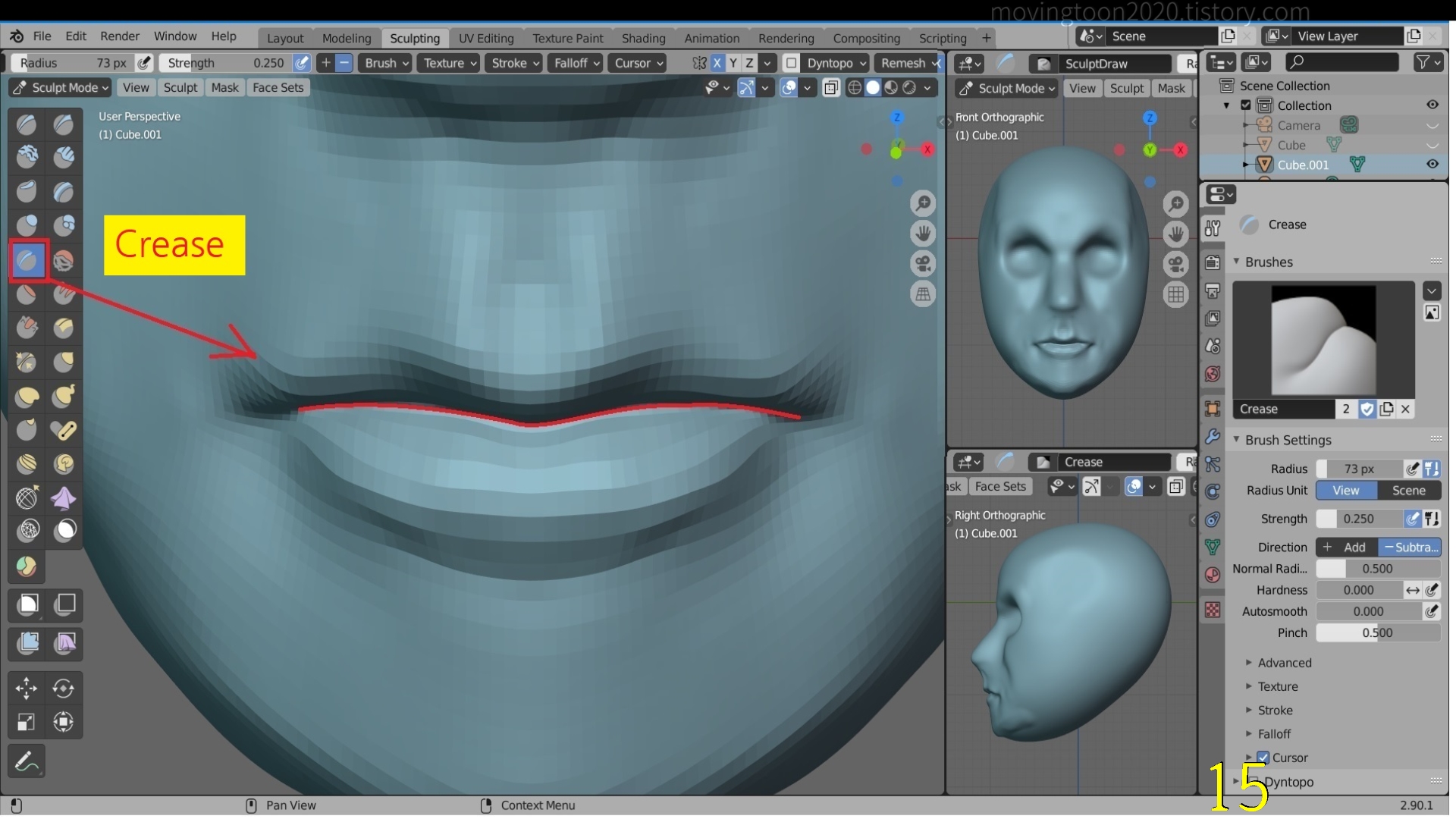Set Radius Unit to Scene
The width and height of the screenshot is (1456, 819).
[1409, 491]
